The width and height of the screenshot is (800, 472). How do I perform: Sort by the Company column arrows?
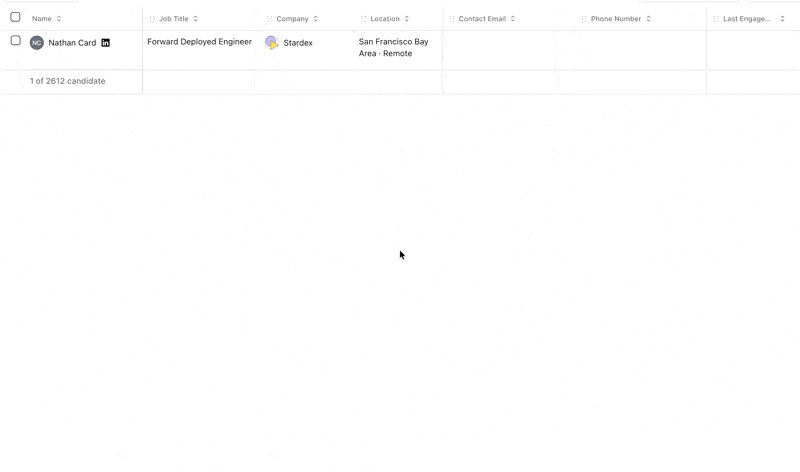pos(316,19)
